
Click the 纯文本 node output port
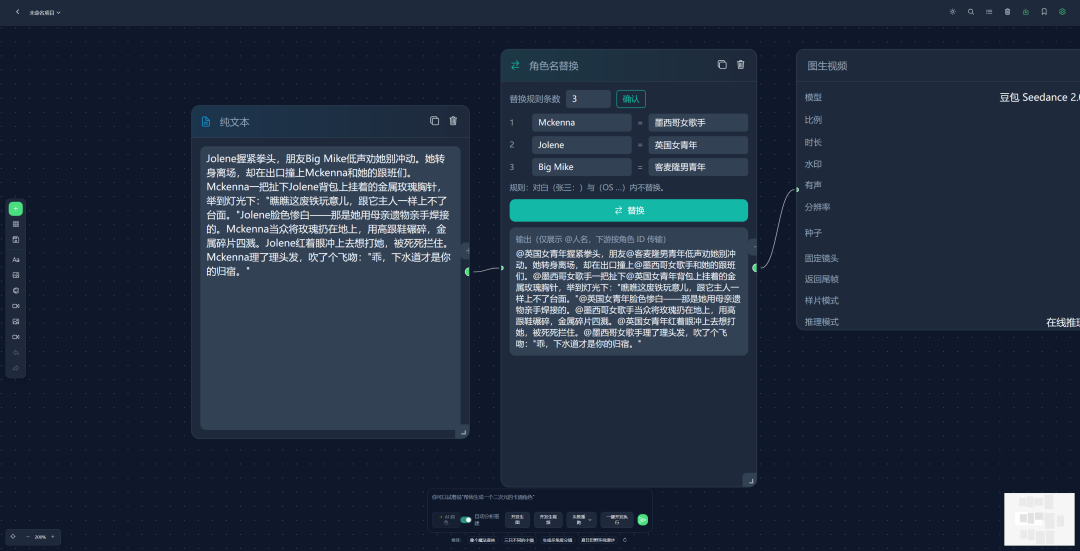(x=468, y=271)
